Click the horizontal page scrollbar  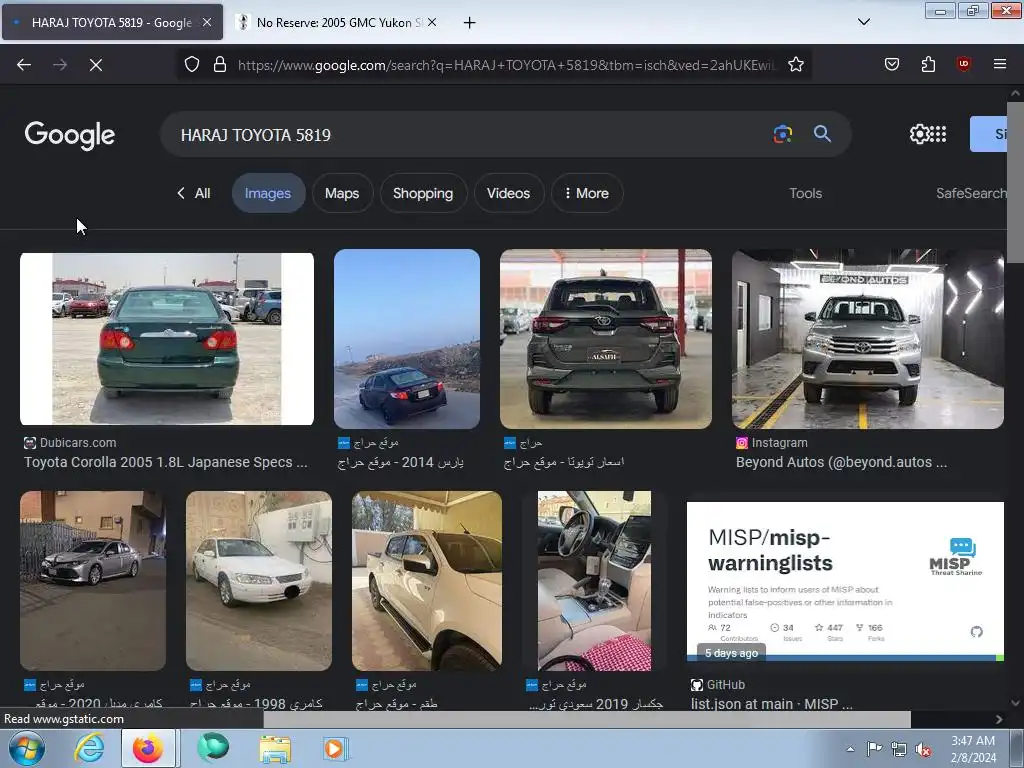coord(586,719)
